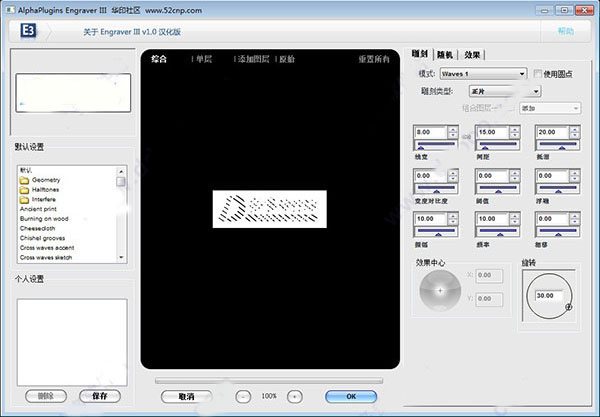Click the empty 个人设置 list box

(72, 342)
